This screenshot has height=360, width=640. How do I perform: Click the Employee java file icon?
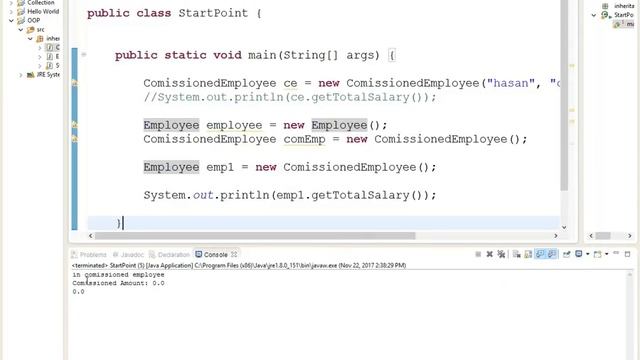point(49,57)
